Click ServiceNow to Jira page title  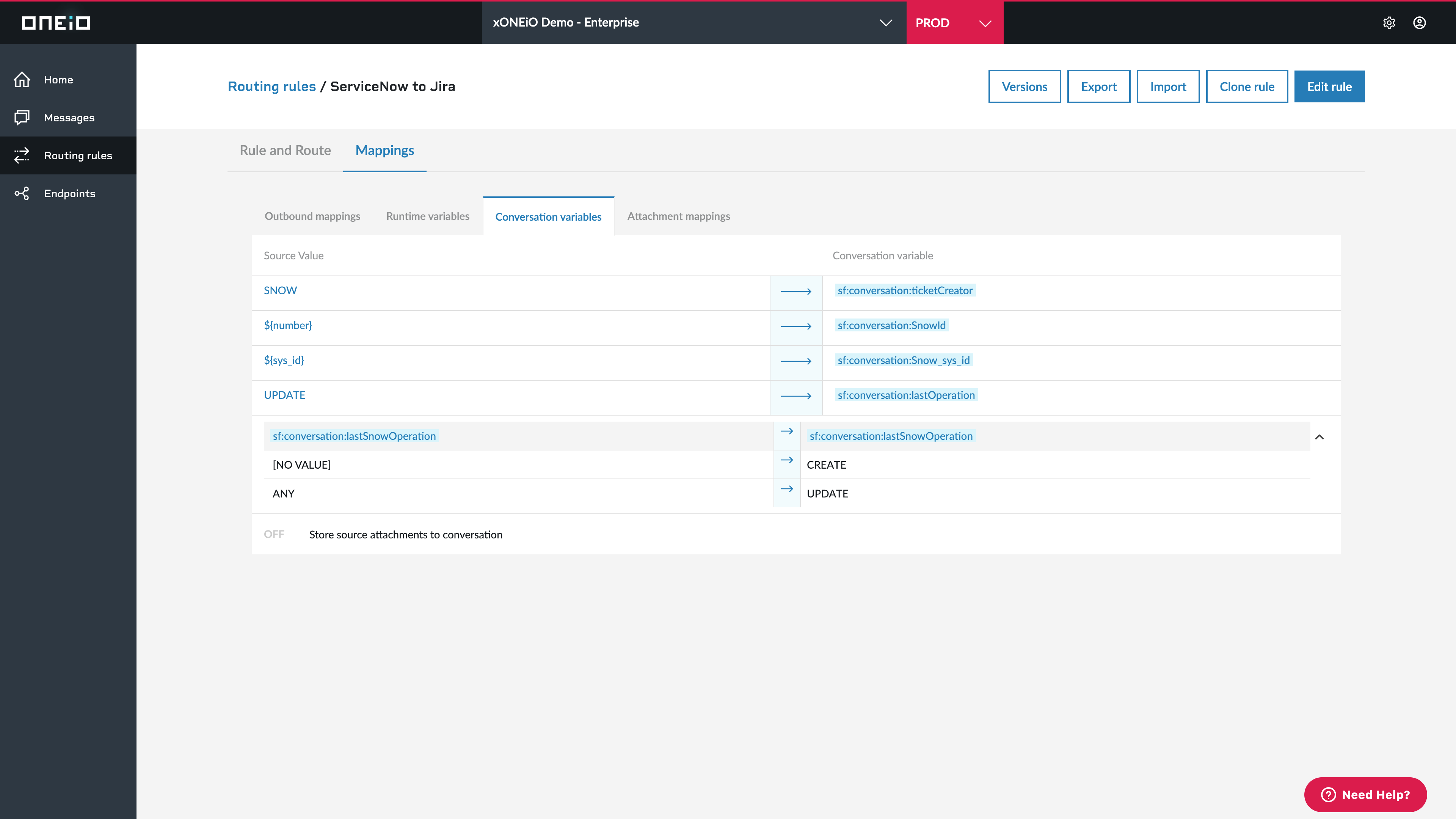click(392, 86)
